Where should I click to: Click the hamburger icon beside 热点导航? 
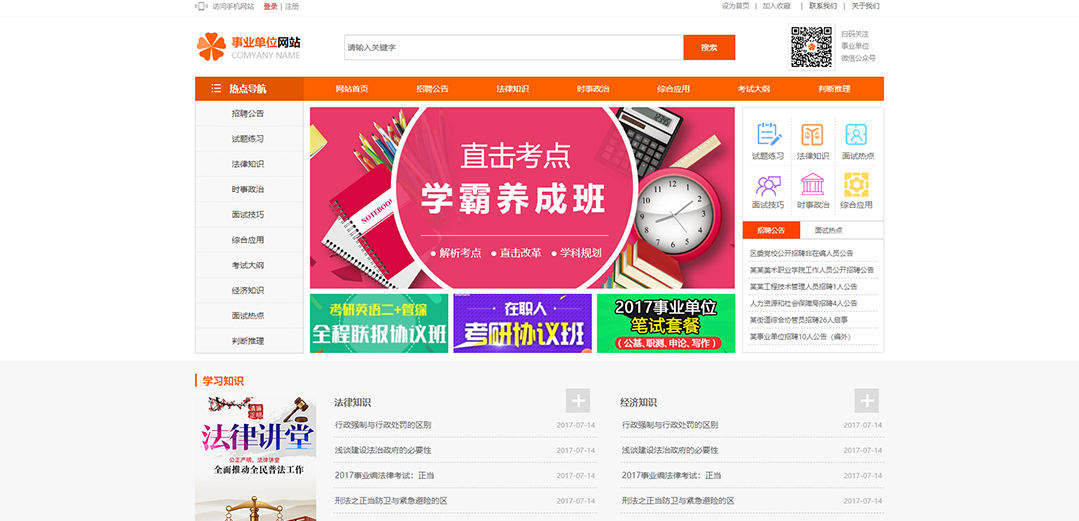[216, 89]
